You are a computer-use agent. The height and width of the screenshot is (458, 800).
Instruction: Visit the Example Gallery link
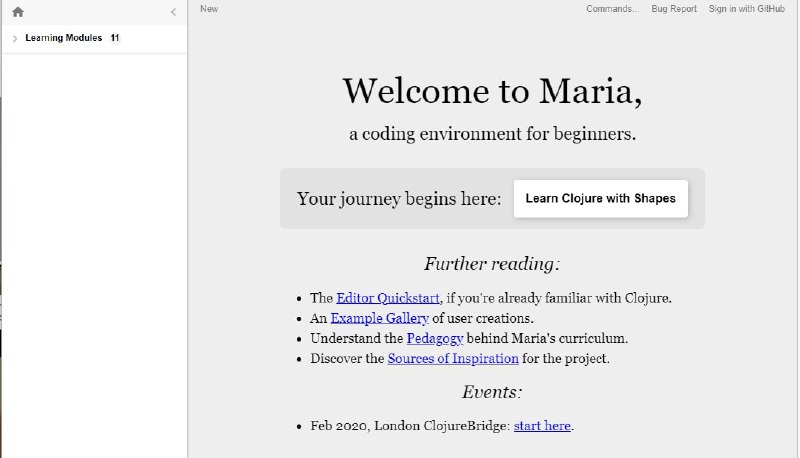(380, 318)
